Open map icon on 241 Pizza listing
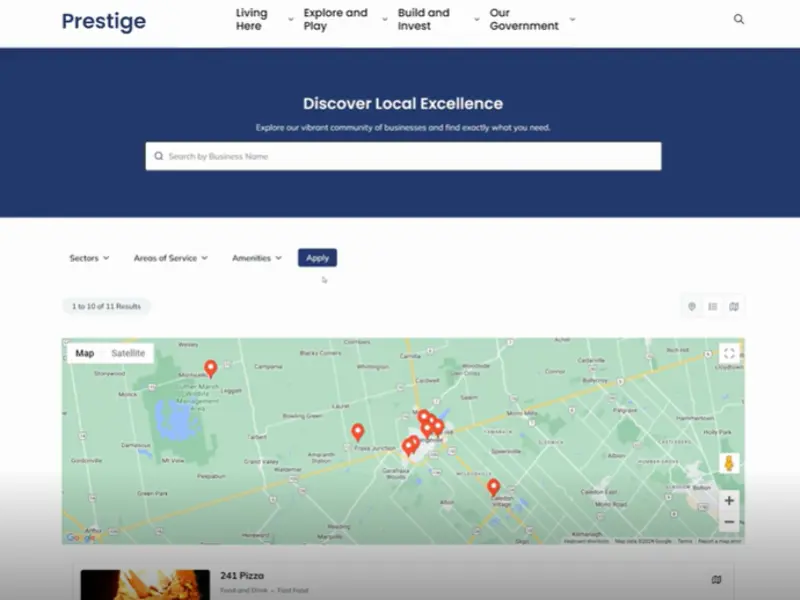Viewport: 800px width, 600px height. [716, 579]
